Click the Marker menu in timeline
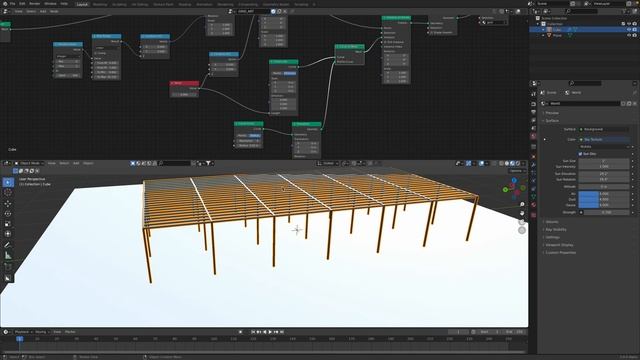 70,332
